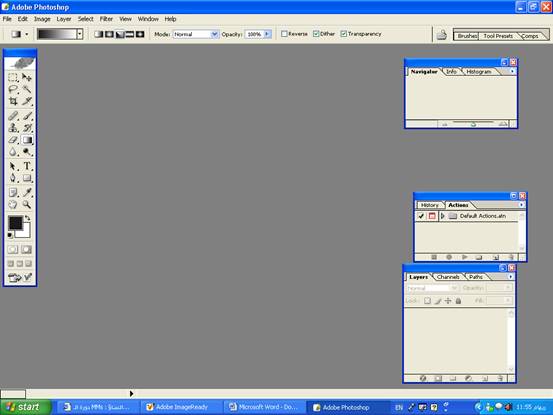Switch to the Channels tab
This screenshot has width=553, height=415.
point(448,277)
